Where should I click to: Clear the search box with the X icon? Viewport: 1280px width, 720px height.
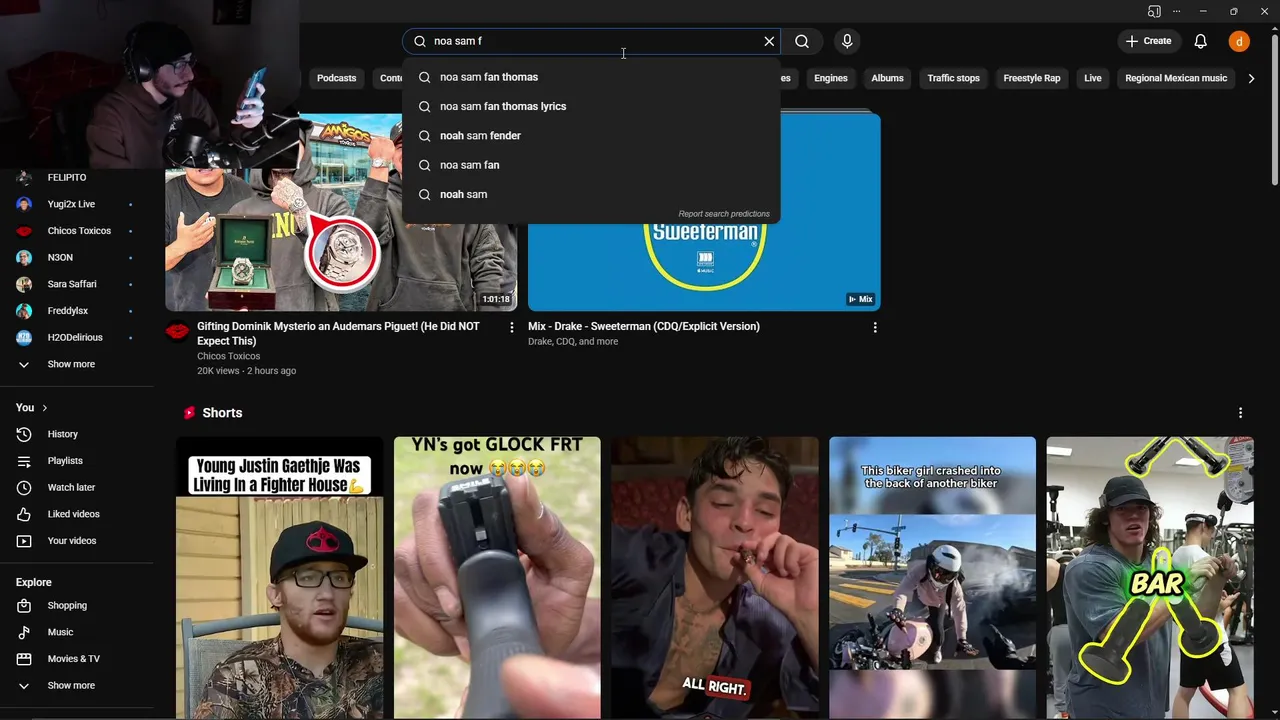(x=769, y=41)
